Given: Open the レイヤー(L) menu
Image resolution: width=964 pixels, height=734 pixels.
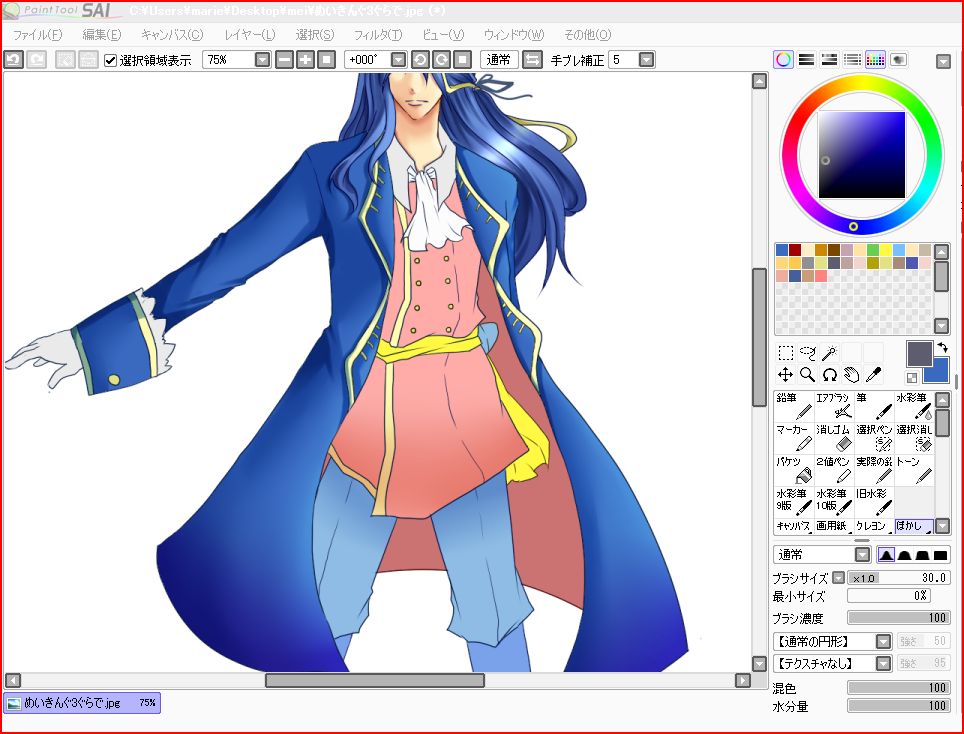Looking at the screenshot, I should tap(250, 35).
